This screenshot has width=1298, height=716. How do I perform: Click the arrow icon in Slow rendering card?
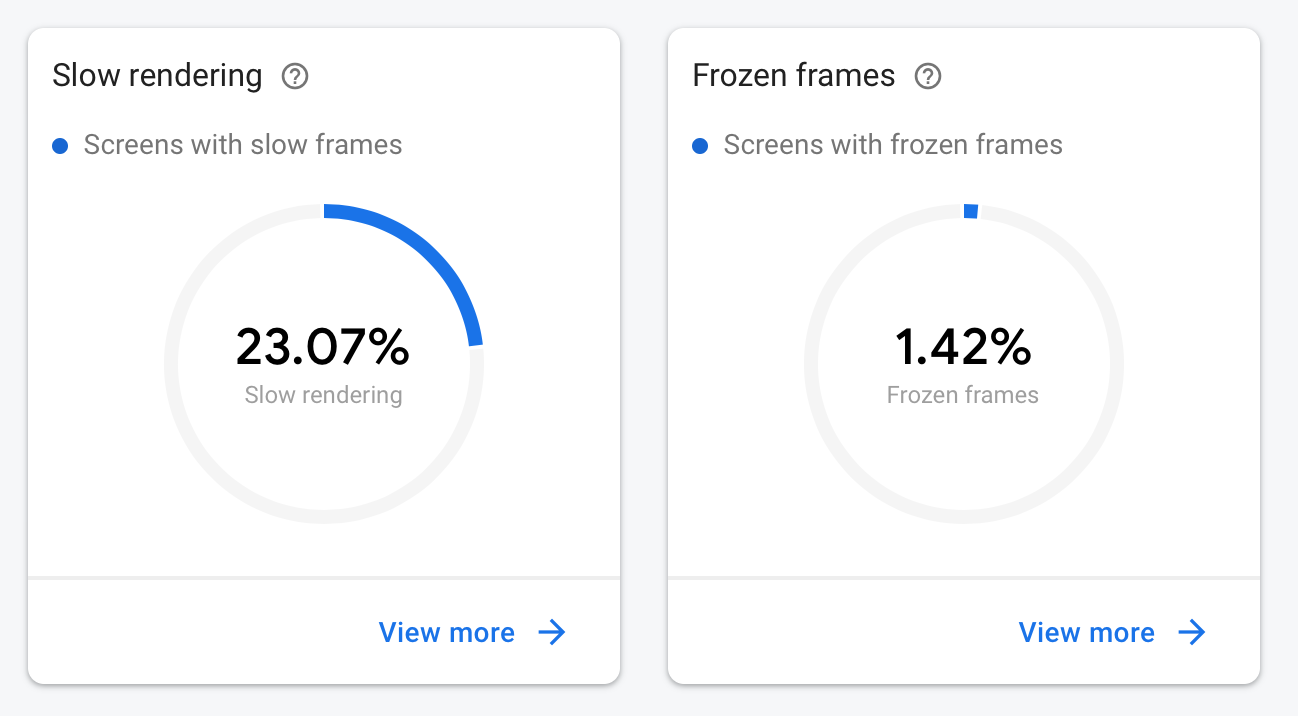[x=552, y=632]
